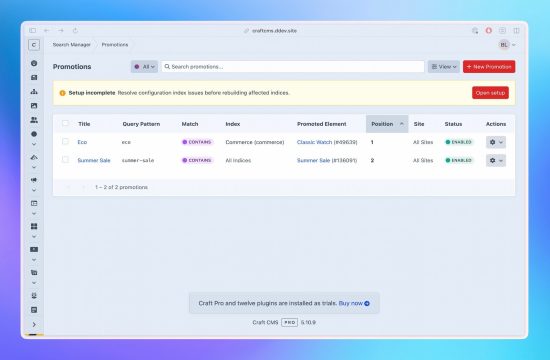550x360 pixels.
Task: Click the shopping cart icon in sidebar
Action: point(34,273)
